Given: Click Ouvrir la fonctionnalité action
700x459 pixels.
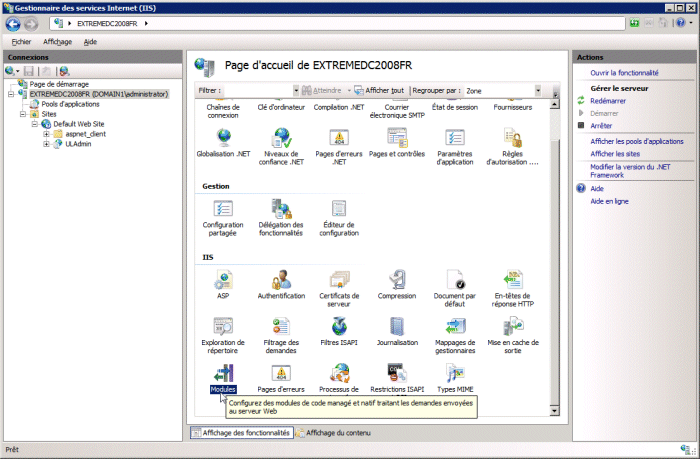Looking at the screenshot, I should pos(624,73).
